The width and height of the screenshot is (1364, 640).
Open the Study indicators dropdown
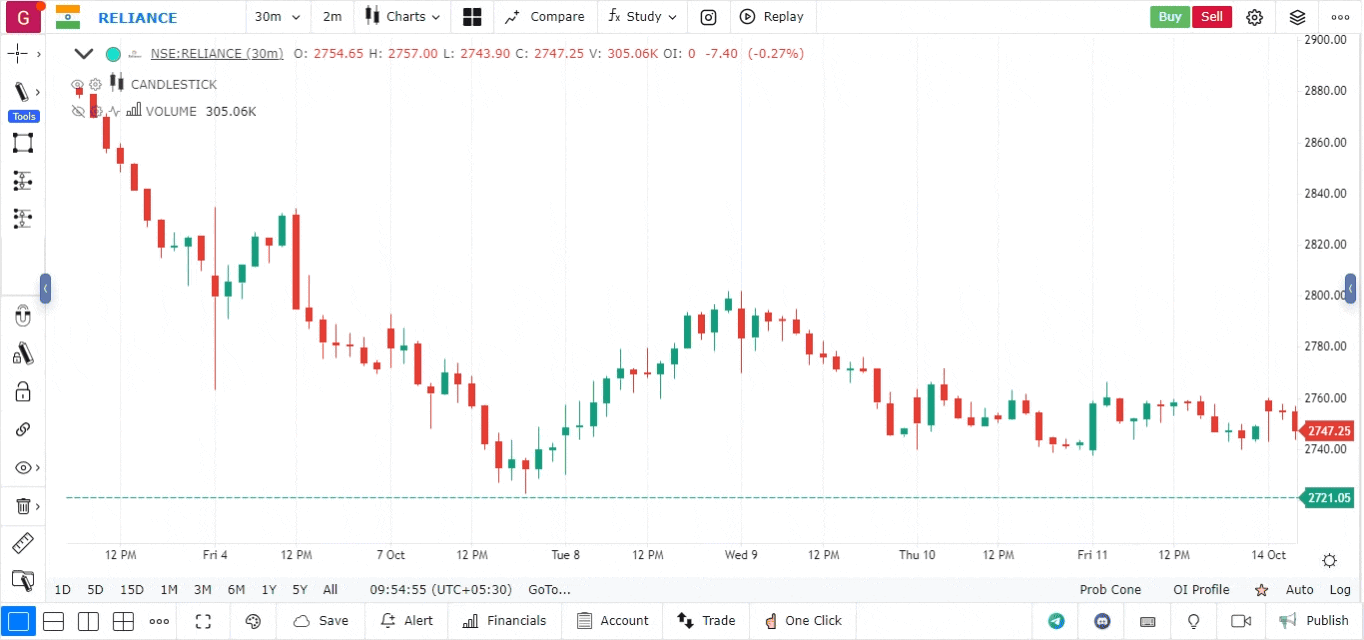[642, 17]
